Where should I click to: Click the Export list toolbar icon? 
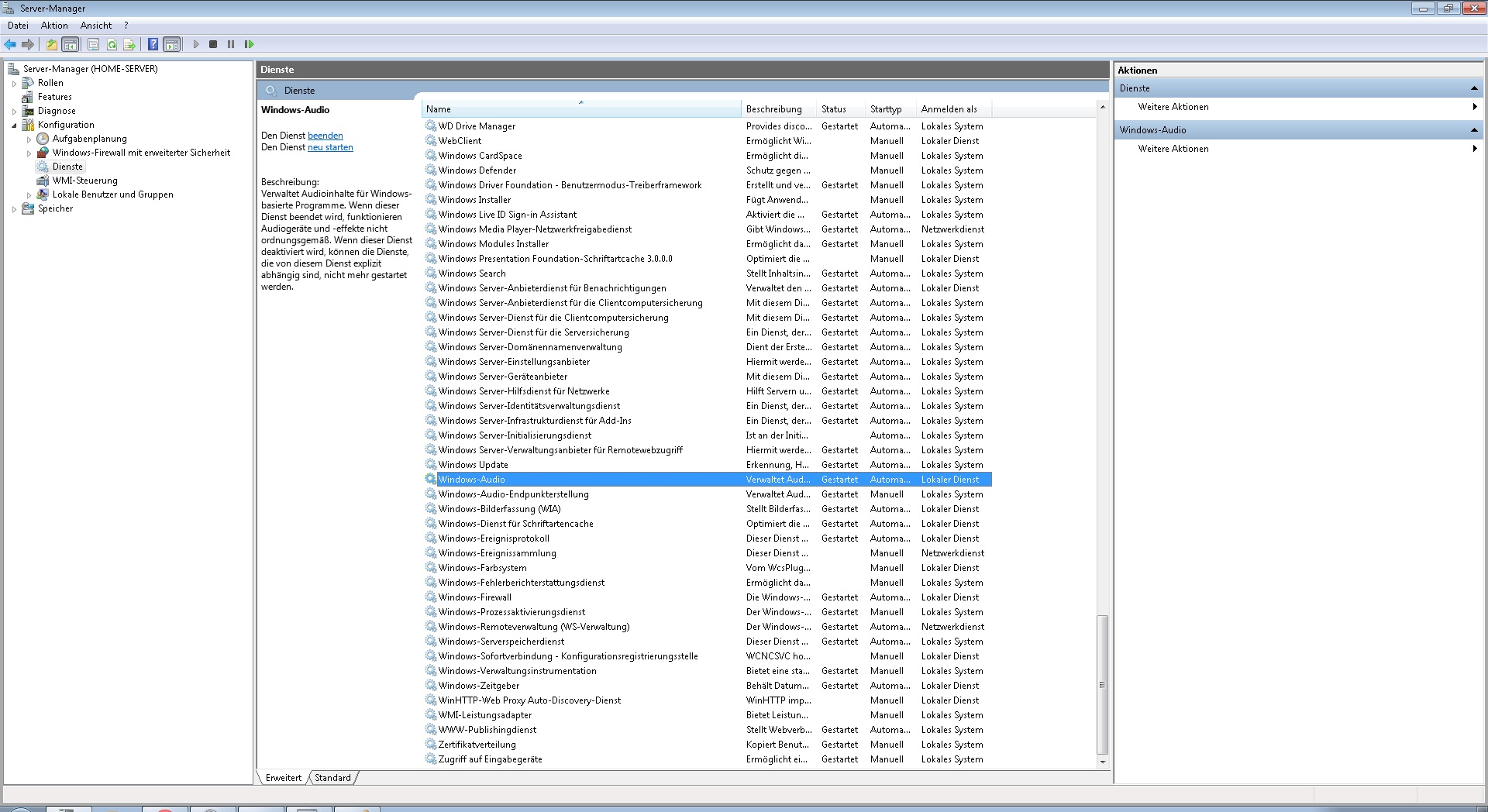coord(129,44)
